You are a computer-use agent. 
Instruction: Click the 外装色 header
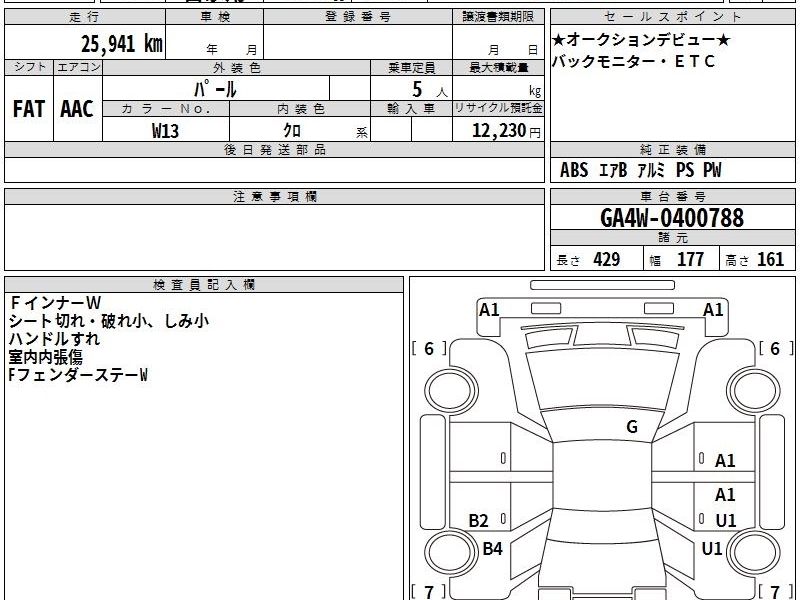pos(237,67)
